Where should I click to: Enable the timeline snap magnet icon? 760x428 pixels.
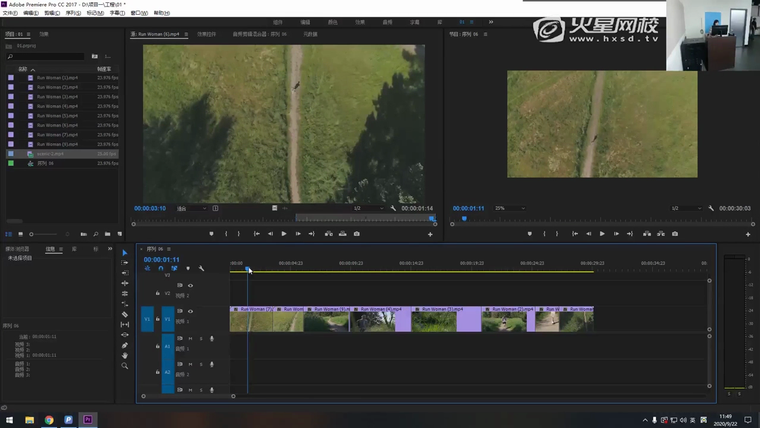pos(160,268)
